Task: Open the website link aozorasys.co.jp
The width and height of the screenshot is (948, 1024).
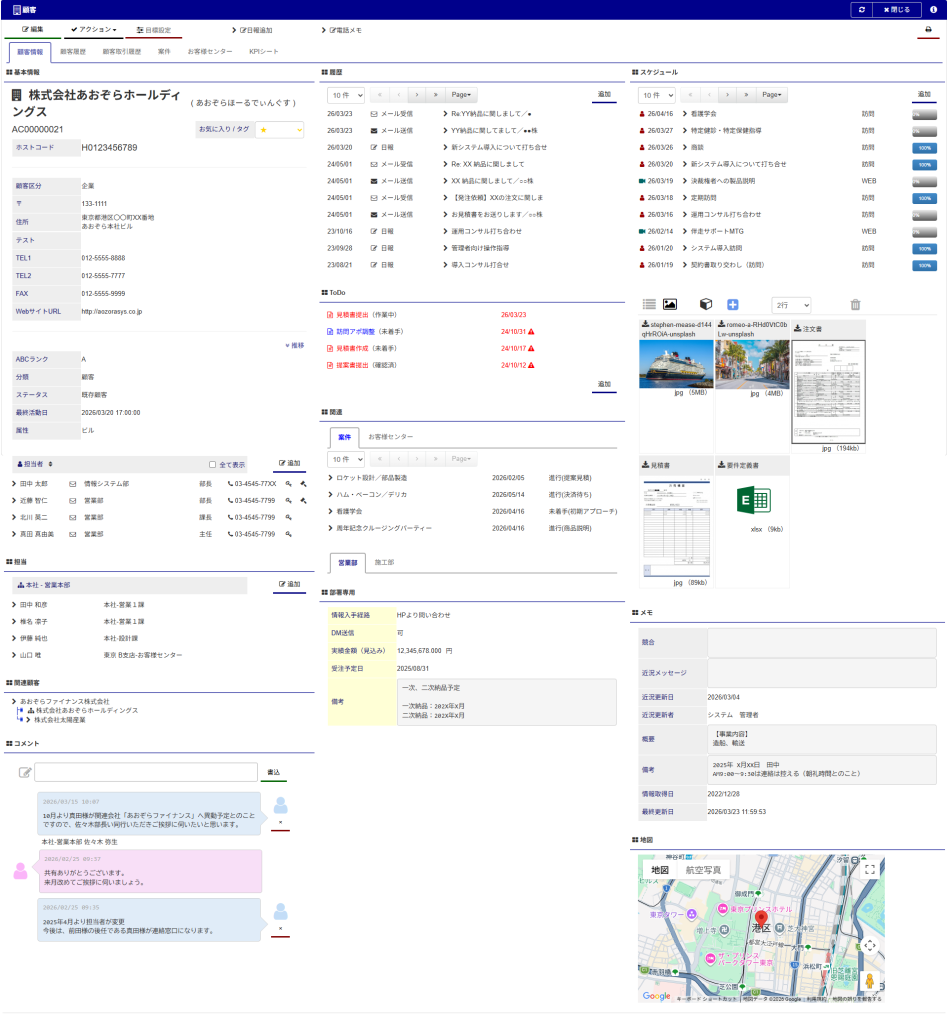Action: [112, 312]
